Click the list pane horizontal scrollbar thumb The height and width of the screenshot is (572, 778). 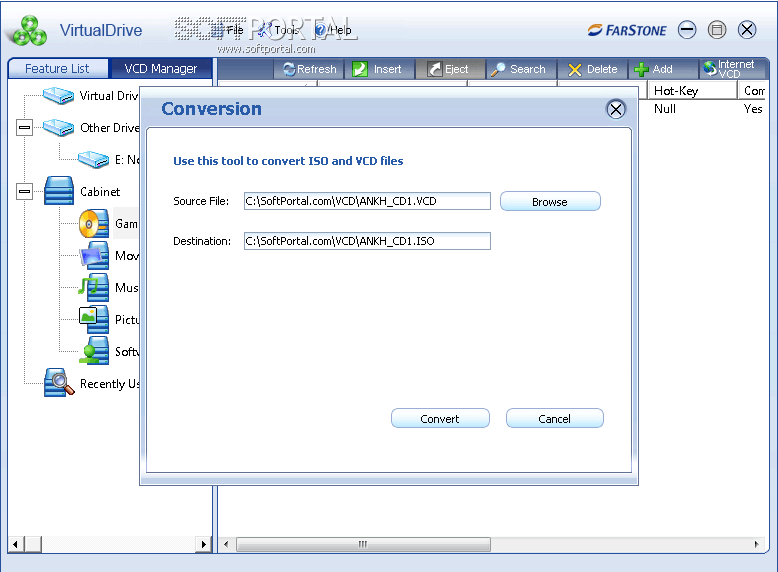[363, 544]
